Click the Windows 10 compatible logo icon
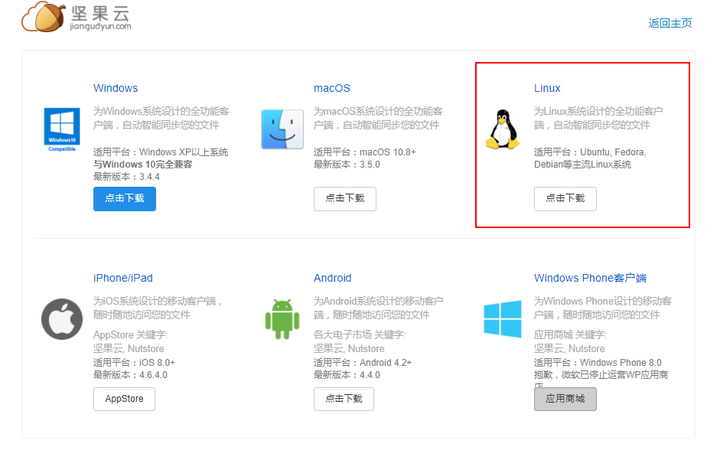This screenshot has height=460, width=720. 62,129
